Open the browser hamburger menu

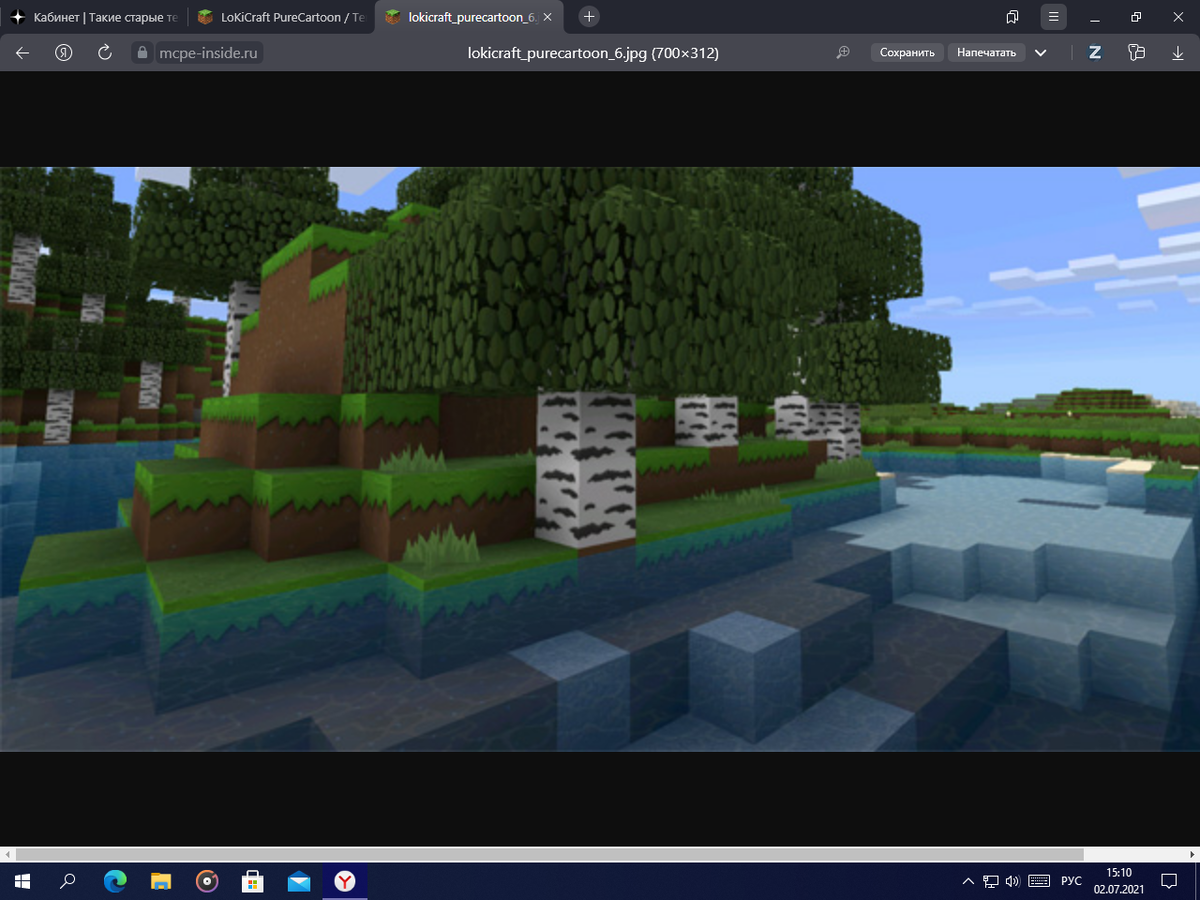[1053, 17]
